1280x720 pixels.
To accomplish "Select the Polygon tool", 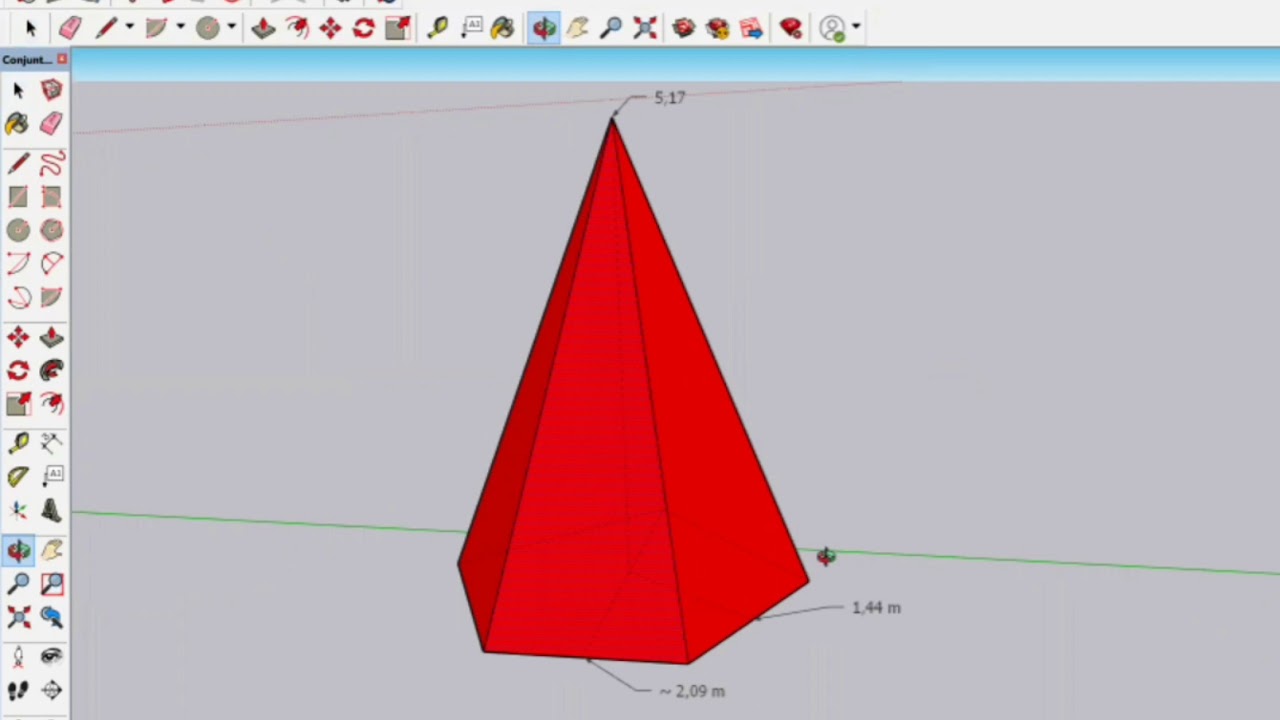I will (52, 231).
